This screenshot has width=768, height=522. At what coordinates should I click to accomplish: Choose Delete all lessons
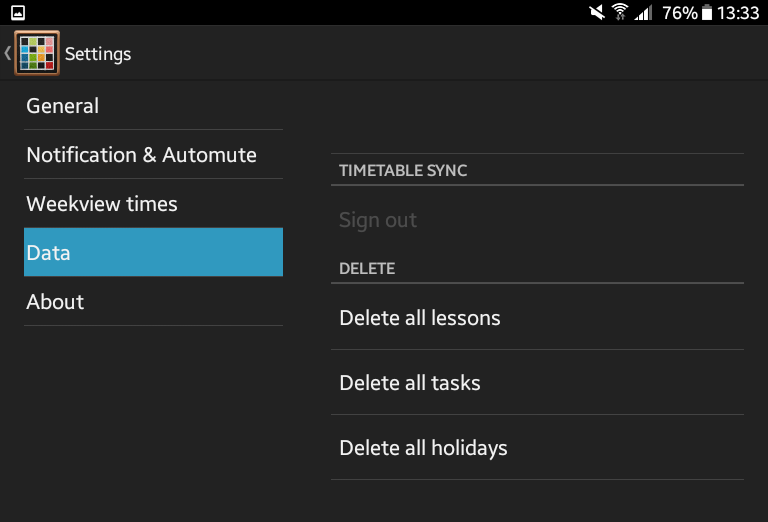pos(537,318)
